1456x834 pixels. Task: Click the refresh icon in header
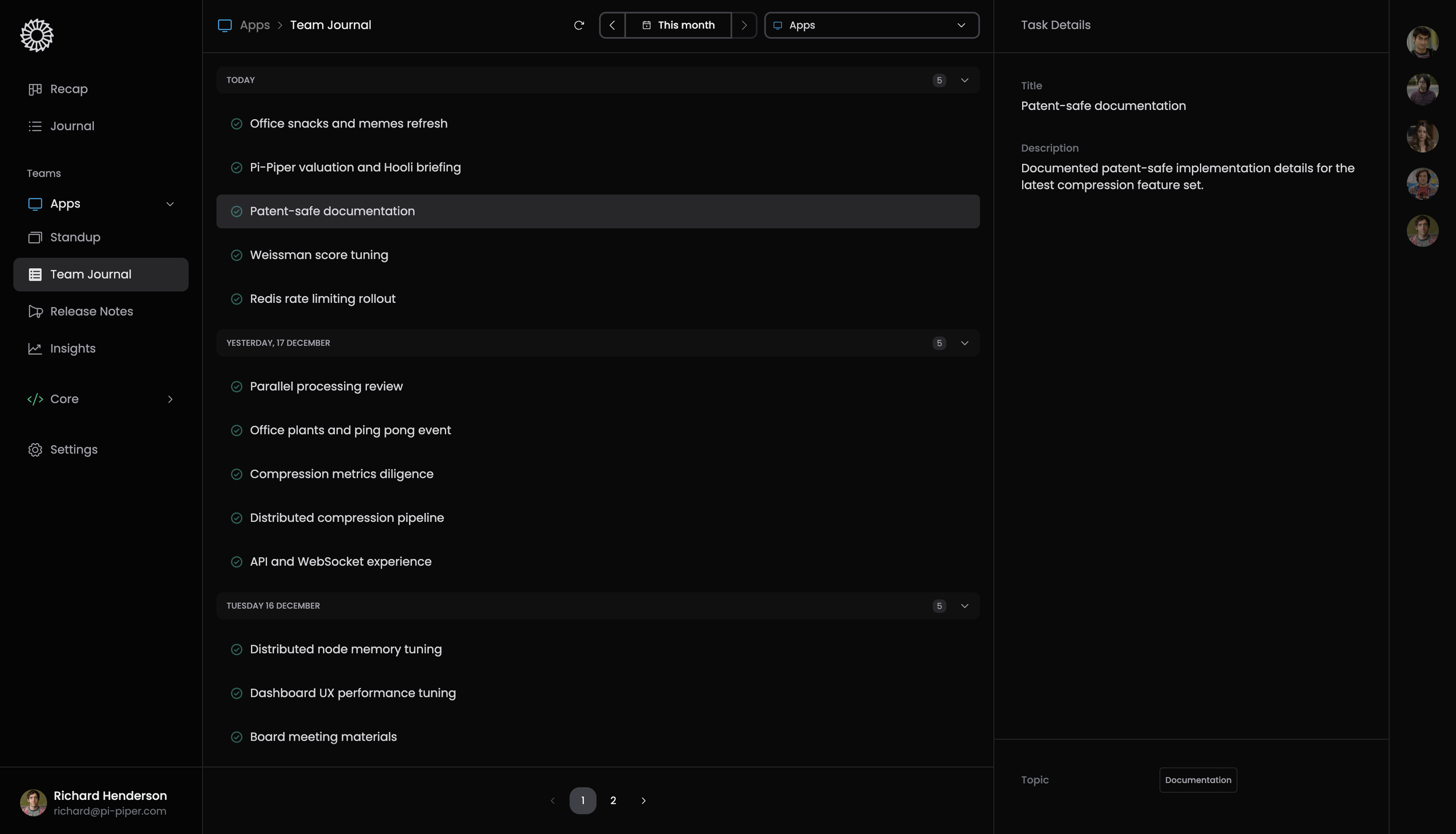pos(578,25)
